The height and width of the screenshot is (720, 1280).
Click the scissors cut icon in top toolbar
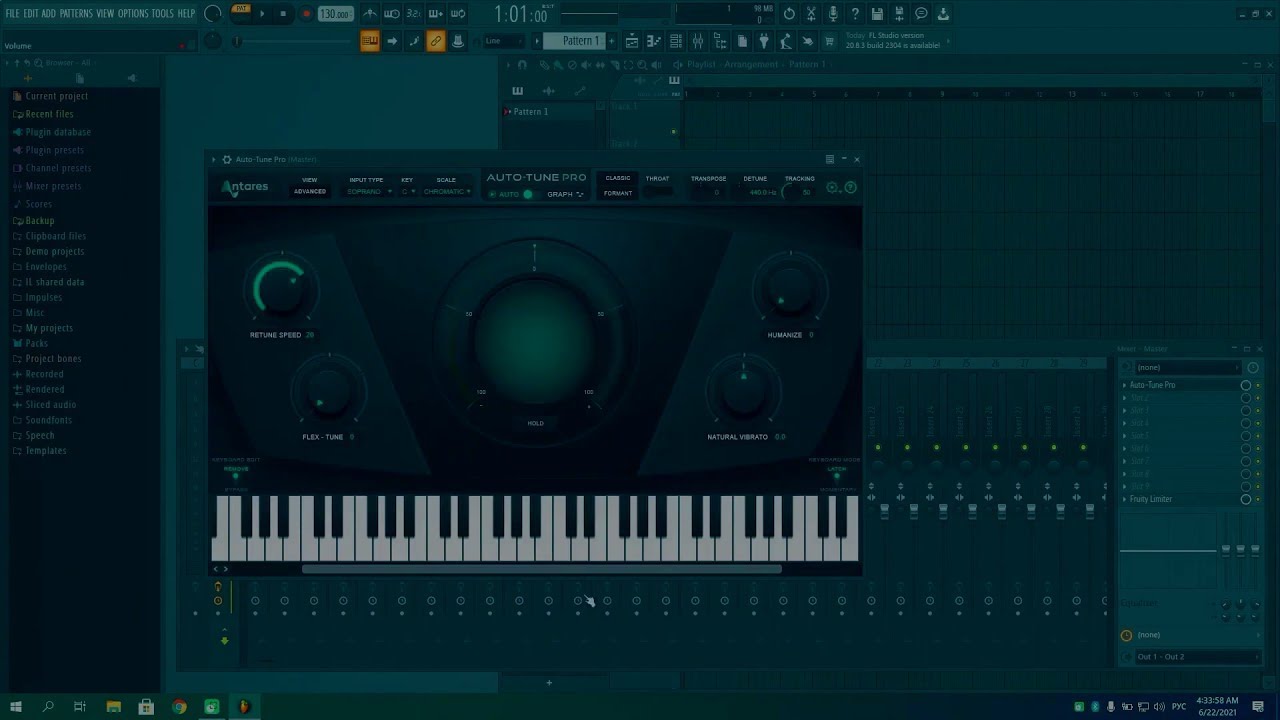811,14
